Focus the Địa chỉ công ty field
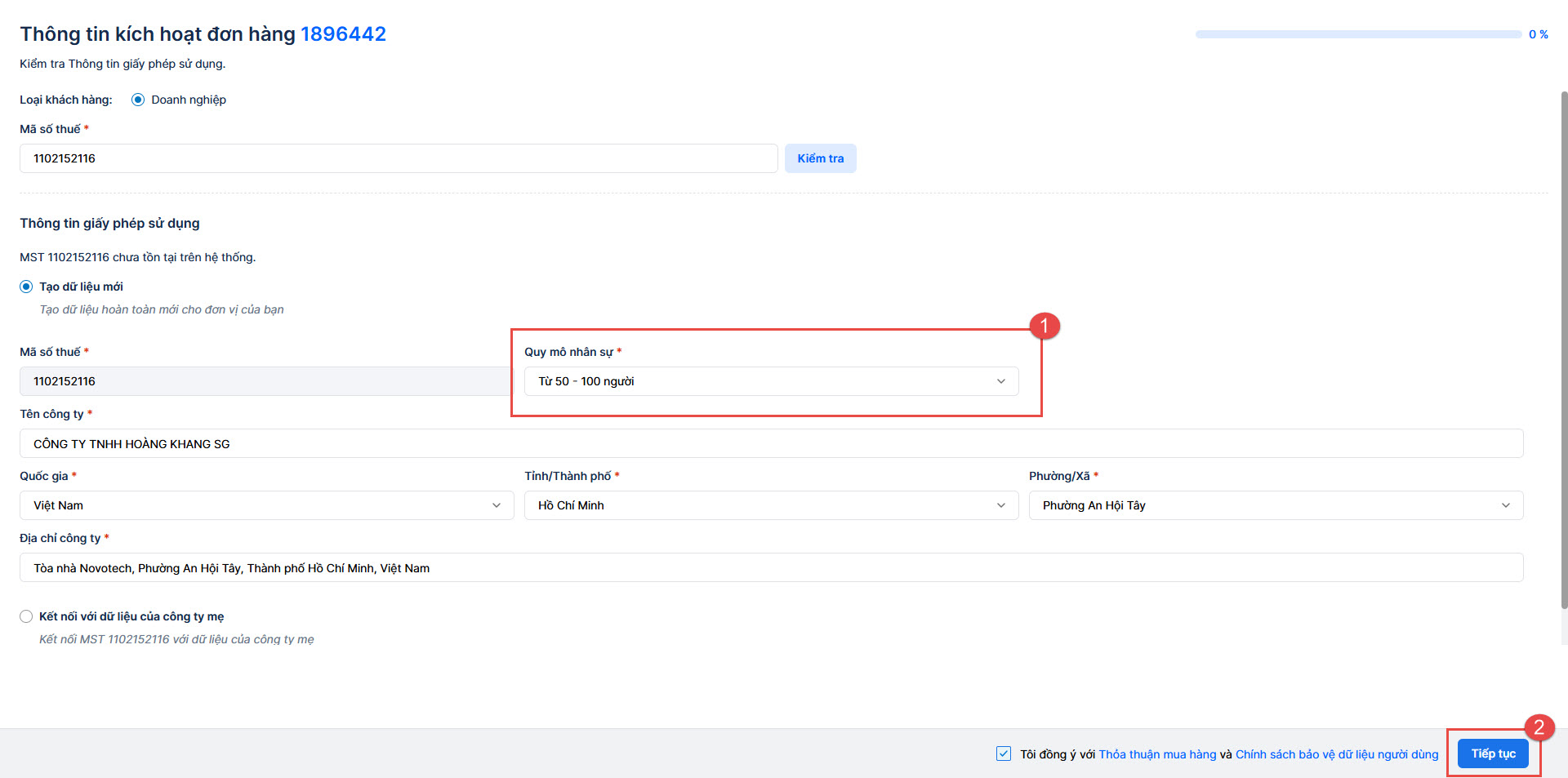Viewport: 1568px width, 778px height. [x=771, y=567]
